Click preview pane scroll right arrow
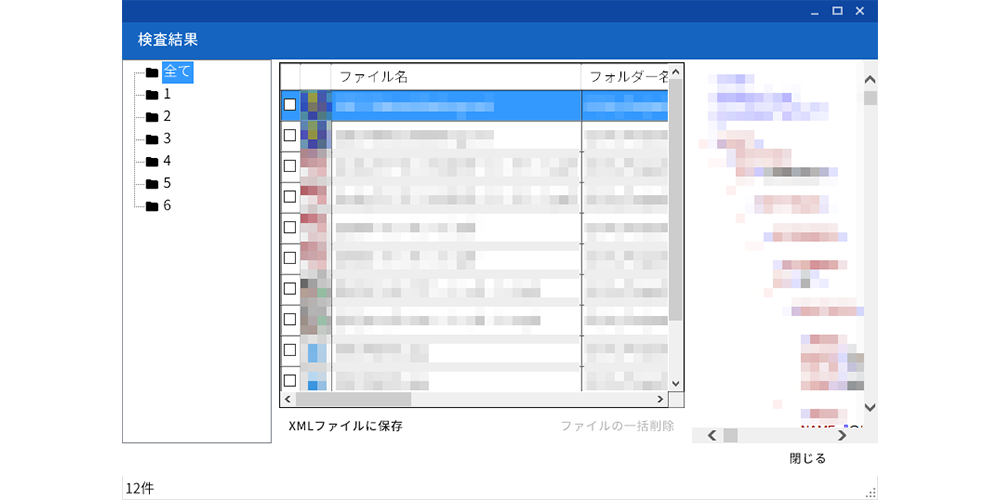Viewport: 1000px width, 500px height. 842,436
